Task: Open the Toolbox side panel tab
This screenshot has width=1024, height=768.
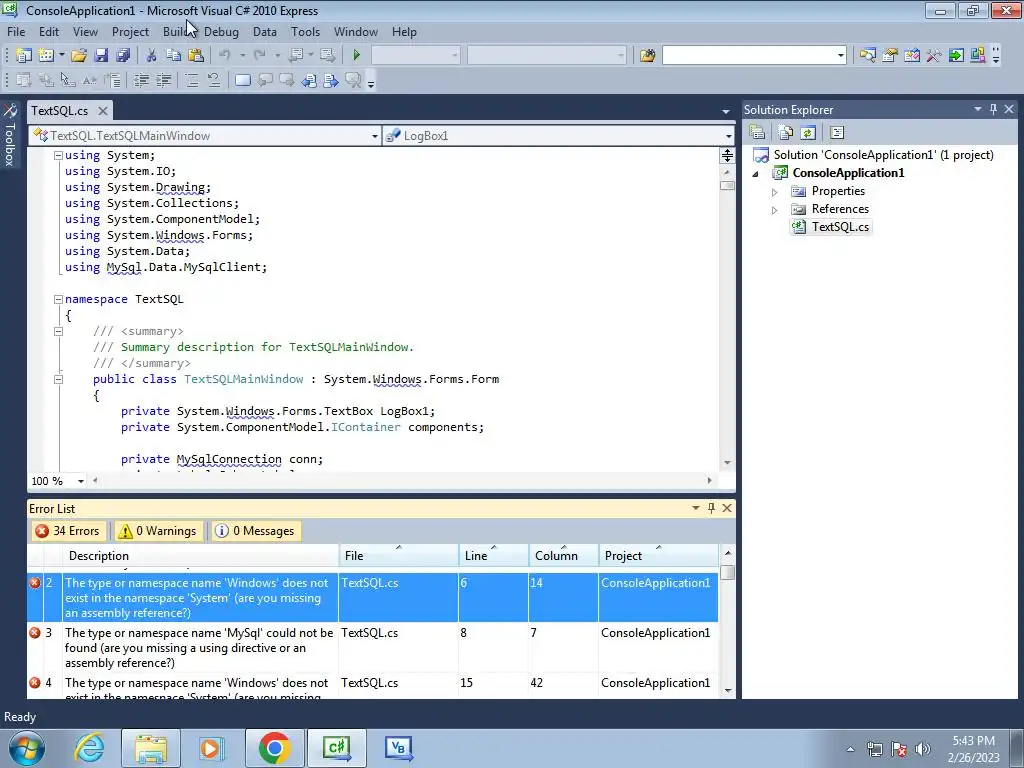Action: pyautogui.click(x=10, y=136)
